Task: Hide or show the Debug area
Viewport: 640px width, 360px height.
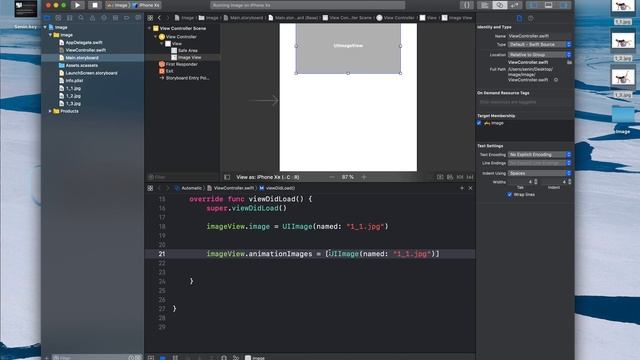Action: pos(549,5)
